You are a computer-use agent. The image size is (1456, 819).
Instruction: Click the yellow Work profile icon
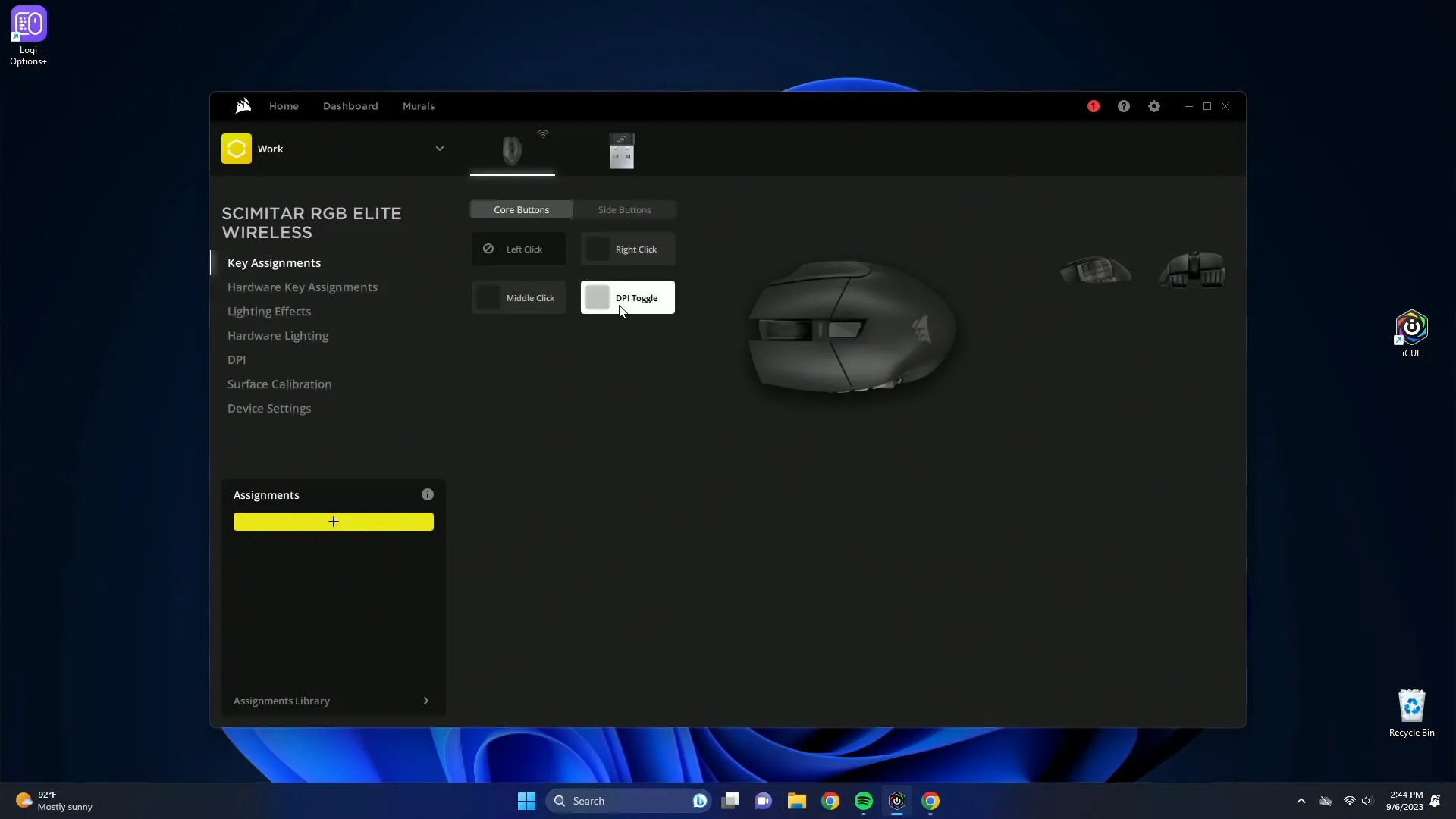(x=237, y=149)
